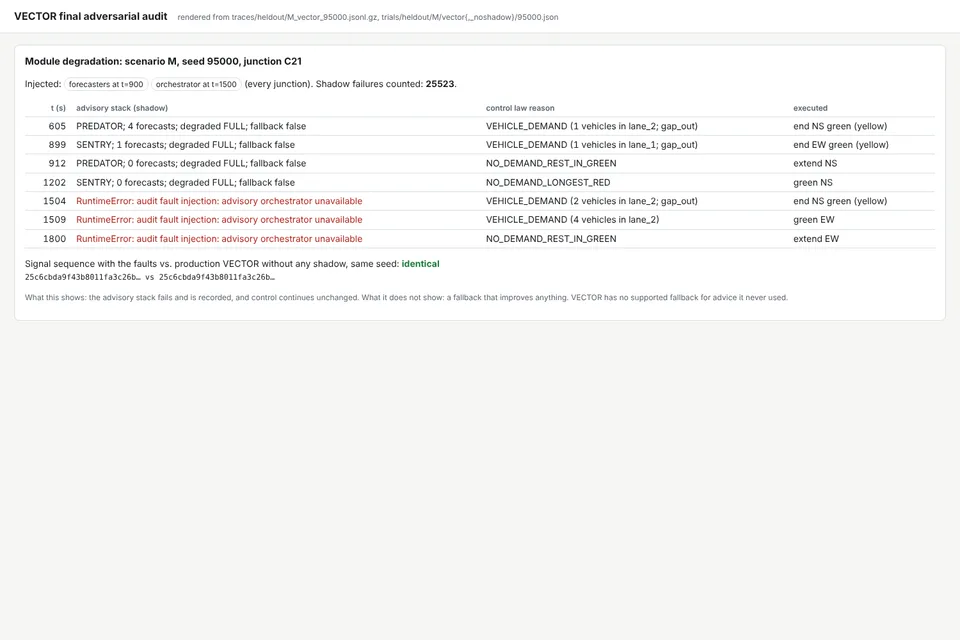Select the time cell "1202"

click(54, 183)
